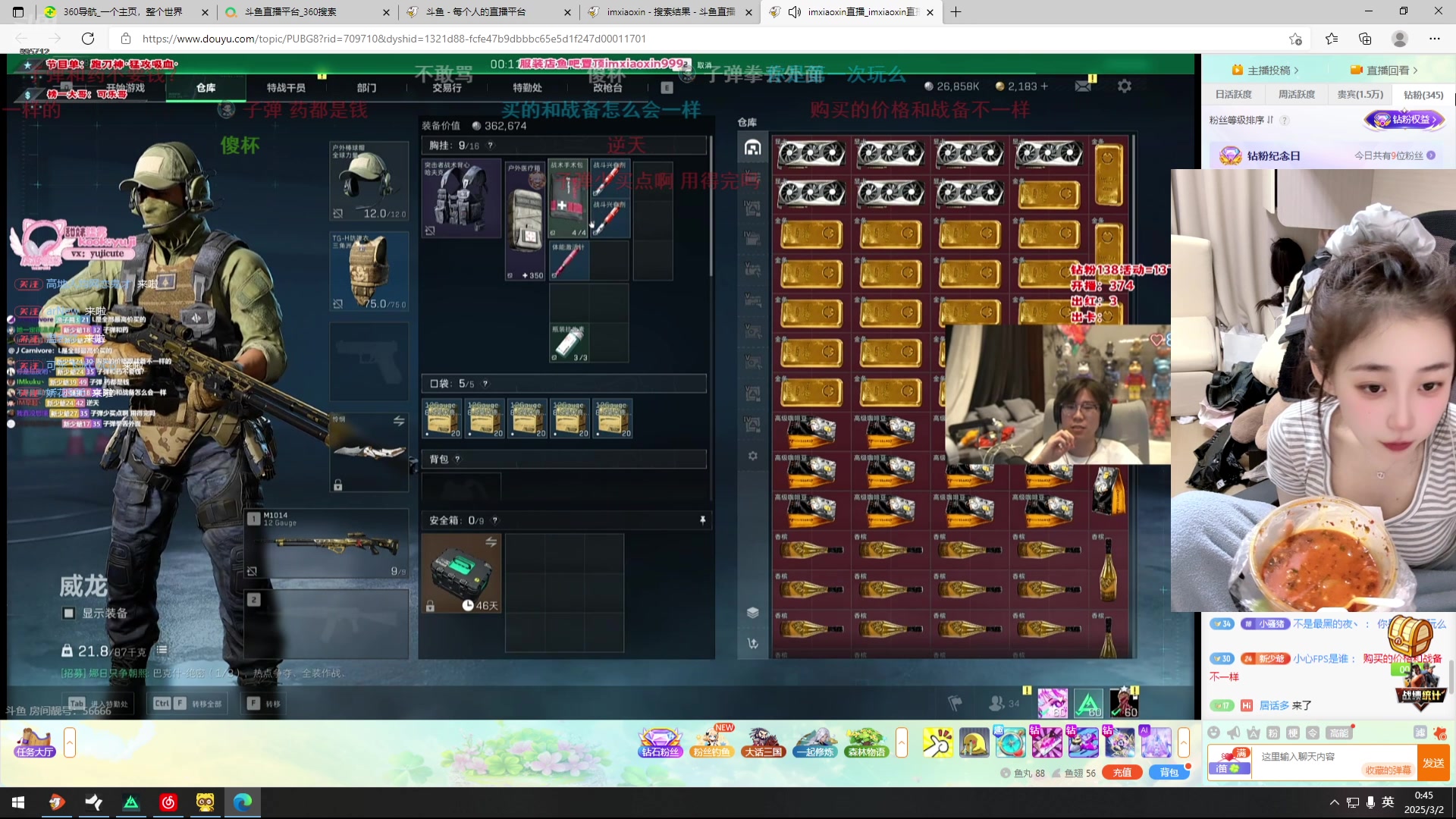This screenshot has height=819, width=1456.
Task: Click the 令 command chat icon
Action: coord(1313,733)
